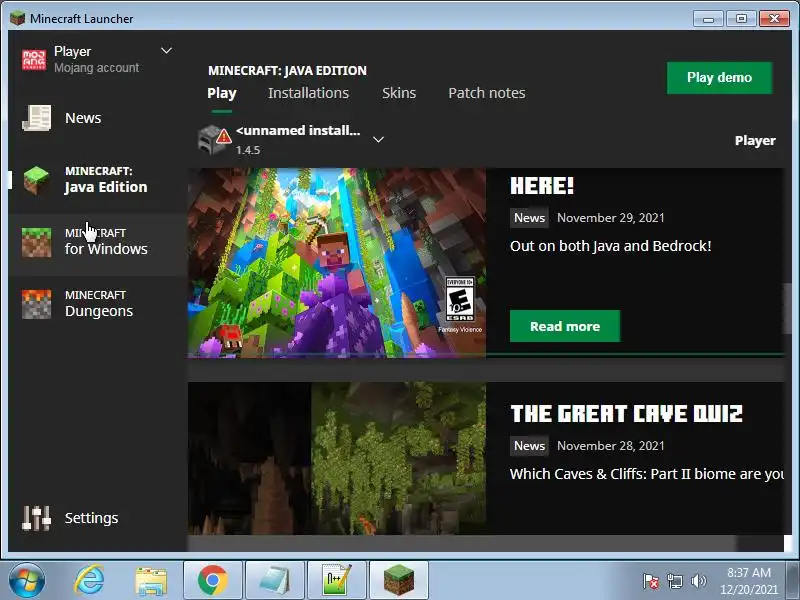Open the unnamed installation version dropdown
The height and width of the screenshot is (600, 800).
[379, 139]
